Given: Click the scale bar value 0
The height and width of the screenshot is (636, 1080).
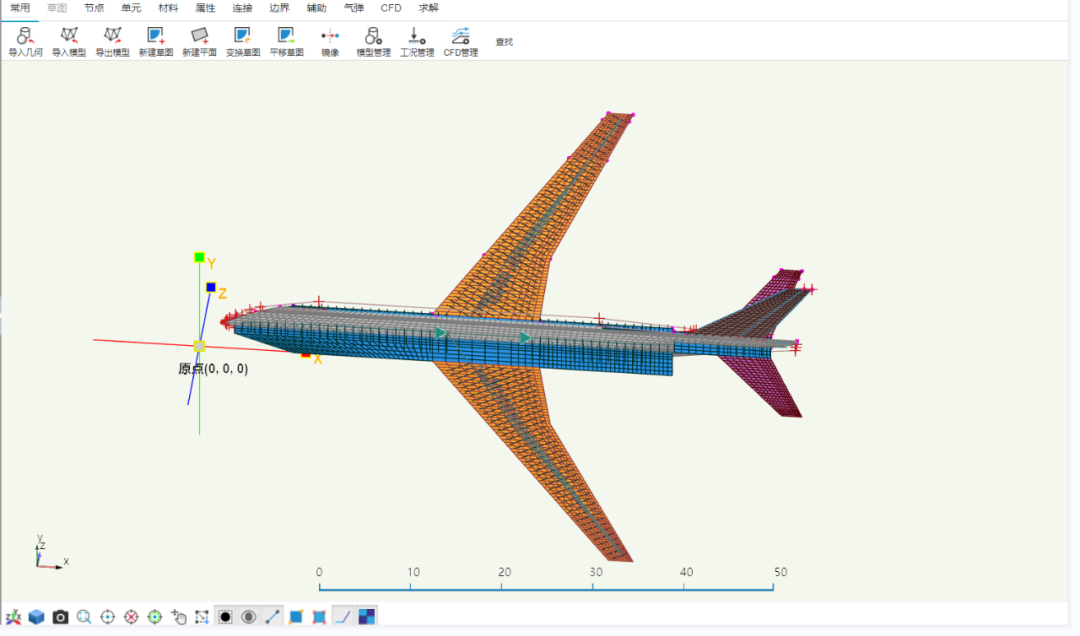Looking at the screenshot, I should point(319,572).
